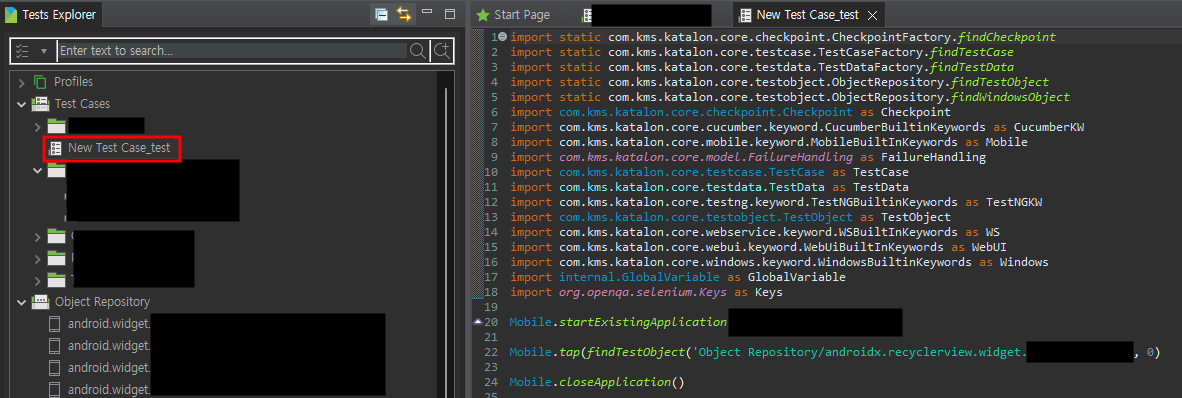Click 'findTestData' in import line 3
The height and width of the screenshot is (398, 1182).
pos(972,67)
